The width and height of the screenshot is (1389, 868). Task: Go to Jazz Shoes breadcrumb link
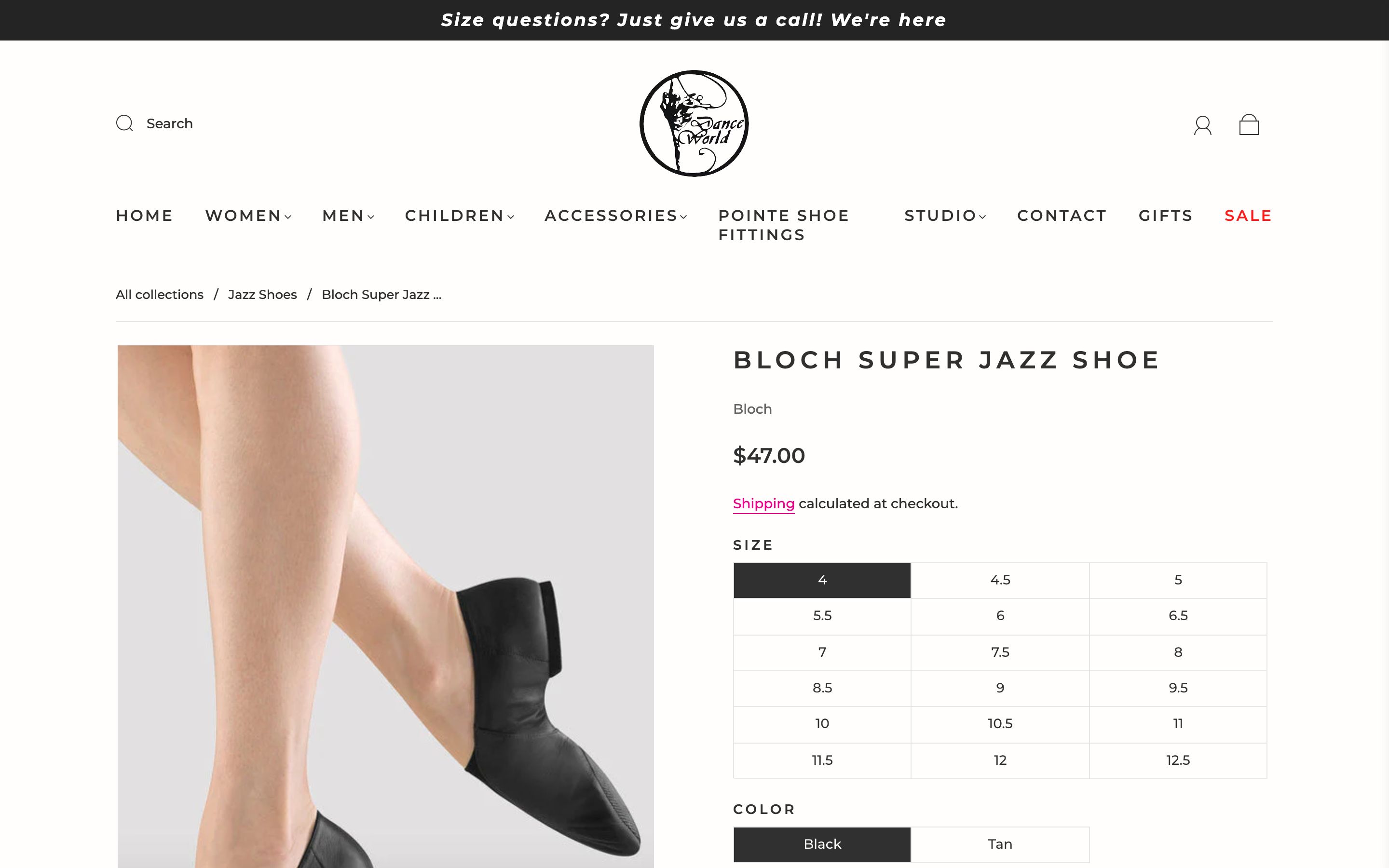coord(262,295)
